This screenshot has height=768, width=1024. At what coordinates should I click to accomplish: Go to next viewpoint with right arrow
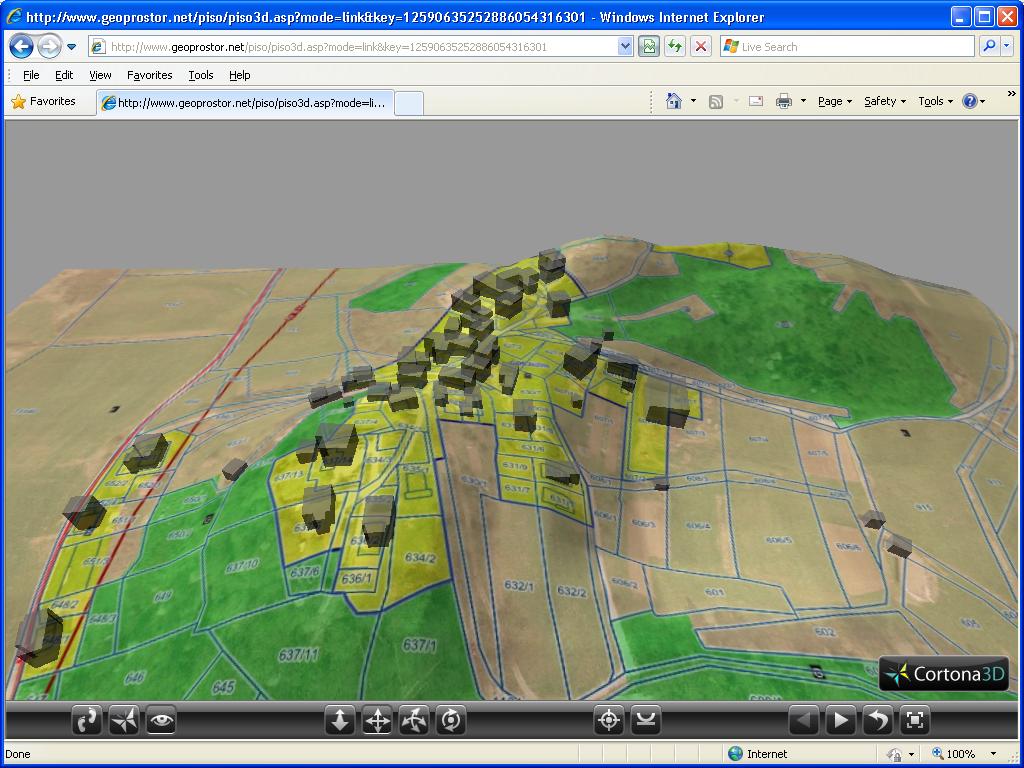click(x=841, y=720)
